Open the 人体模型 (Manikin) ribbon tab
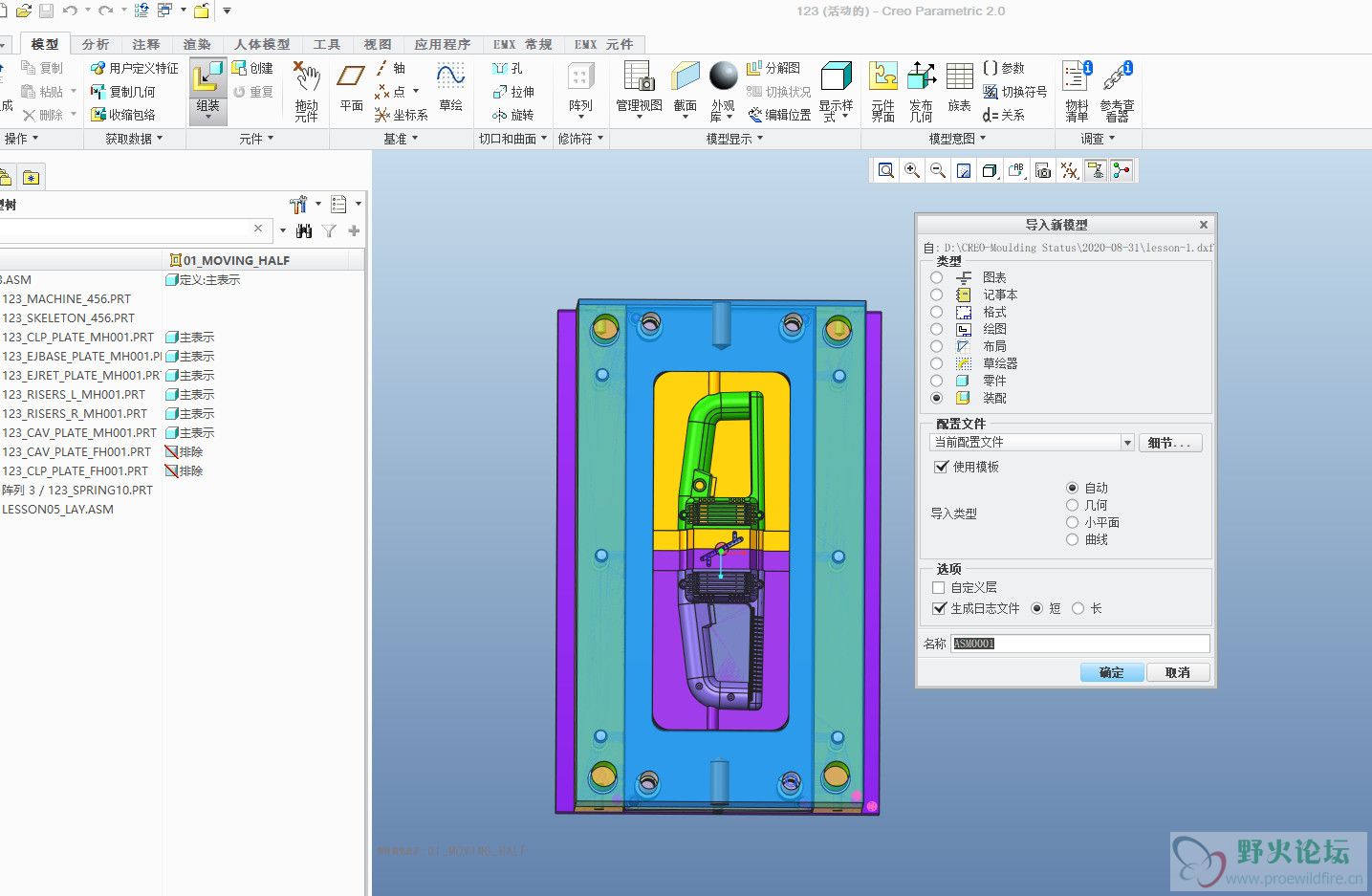Image resolution: width=1372 pixels, height=896 pixels. (x=262, y=44)
